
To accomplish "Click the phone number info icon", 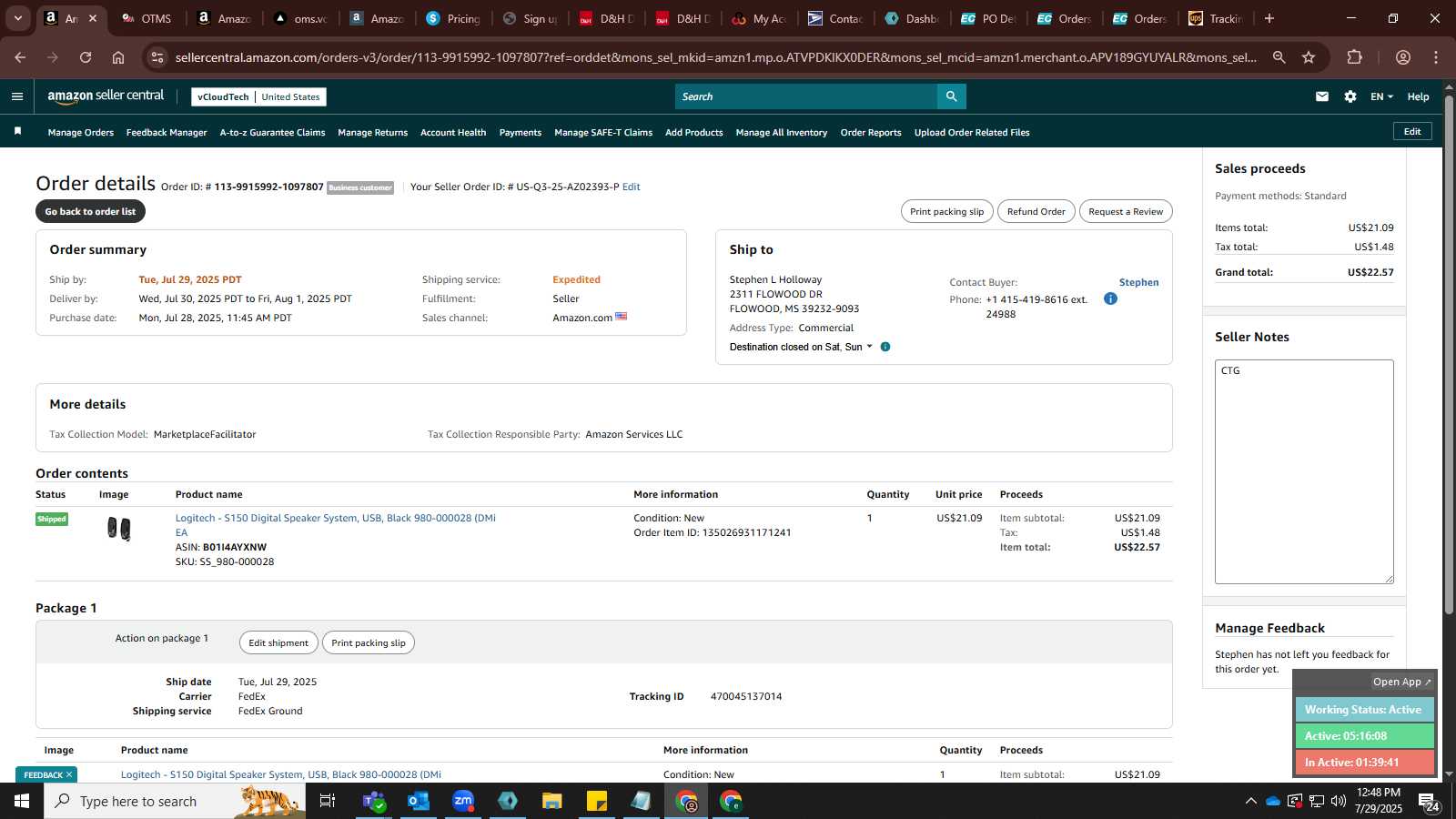I will coord(1110,298).
